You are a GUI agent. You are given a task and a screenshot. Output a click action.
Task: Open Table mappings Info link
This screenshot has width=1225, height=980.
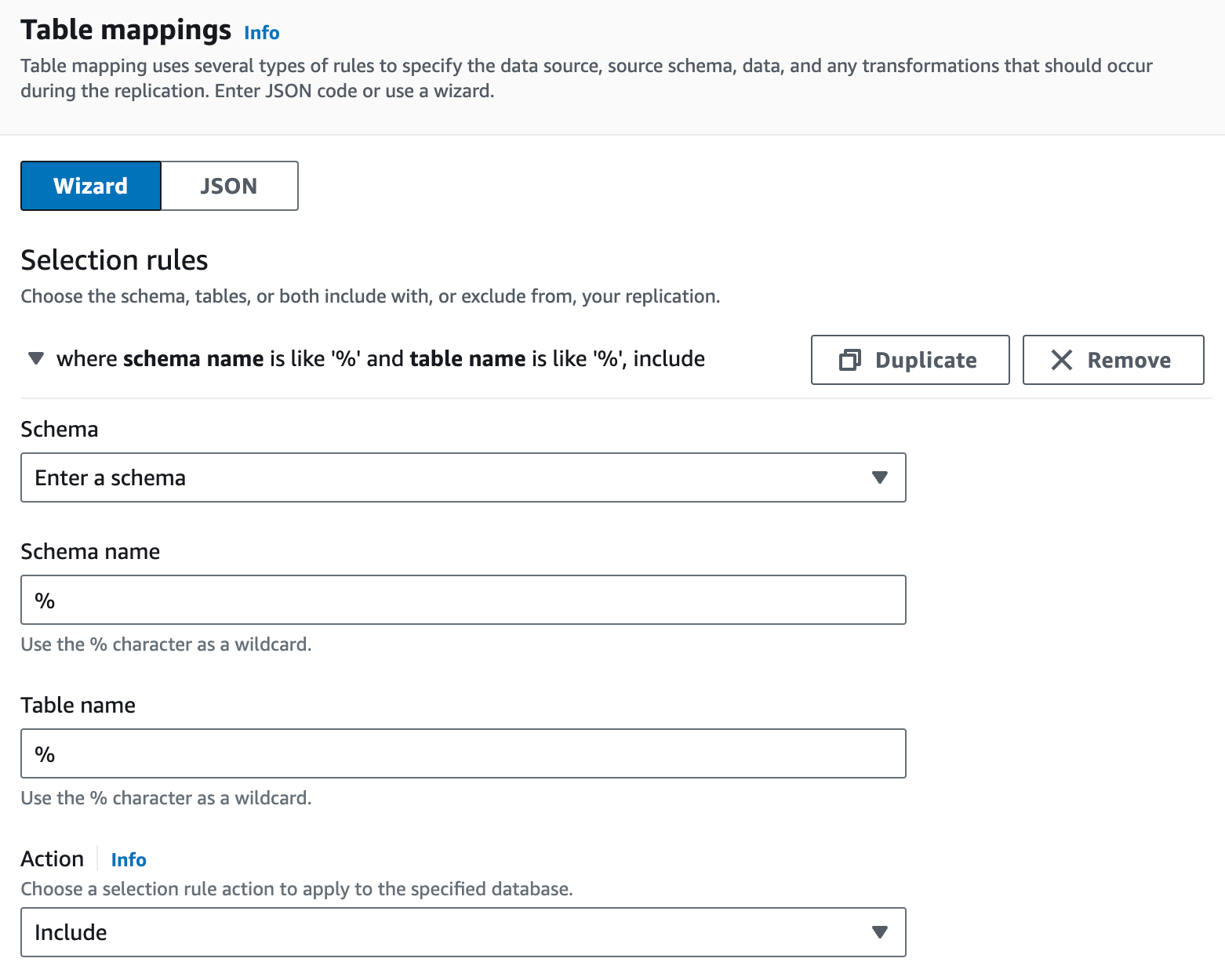tap(261, 33)
